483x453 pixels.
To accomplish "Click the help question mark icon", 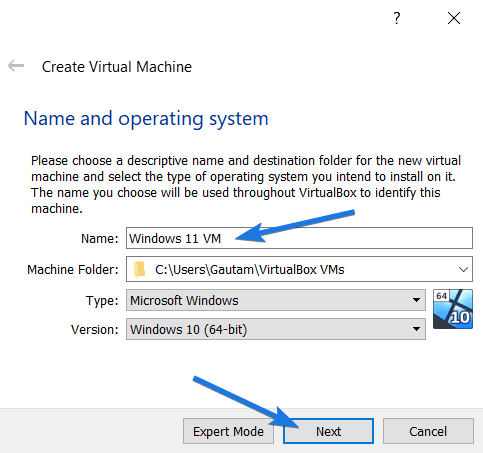I will click(x=396, y=18).
